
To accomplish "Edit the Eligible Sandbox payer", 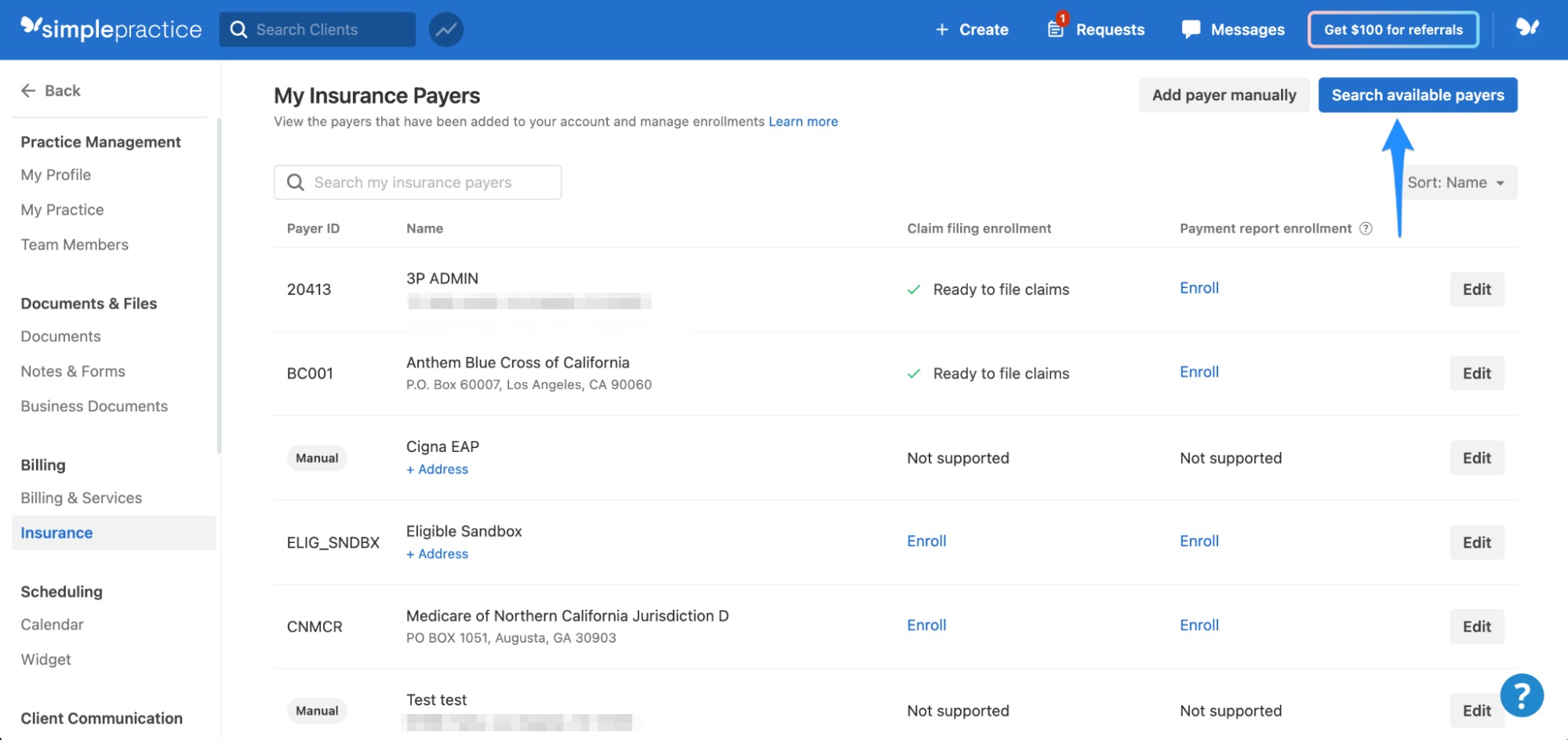I will tap(1477, 542).
